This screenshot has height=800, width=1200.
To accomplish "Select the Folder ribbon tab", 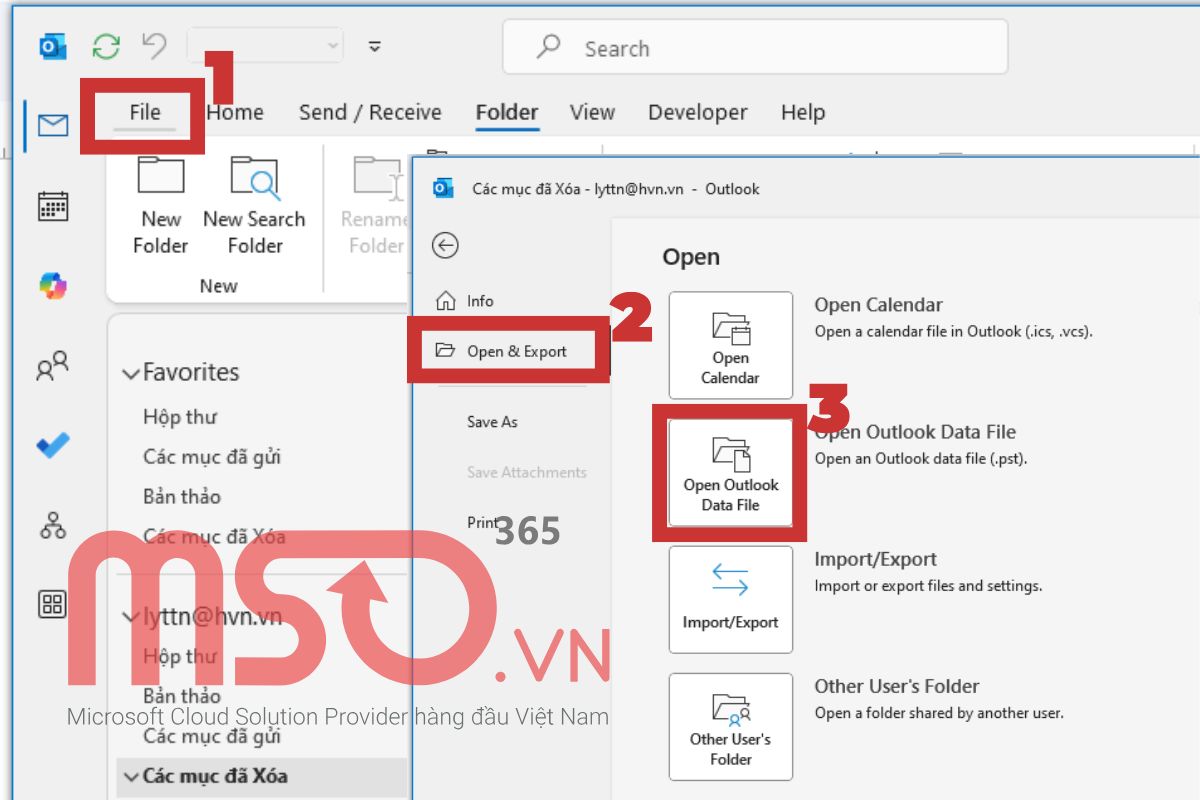I will tap(507, 112).
